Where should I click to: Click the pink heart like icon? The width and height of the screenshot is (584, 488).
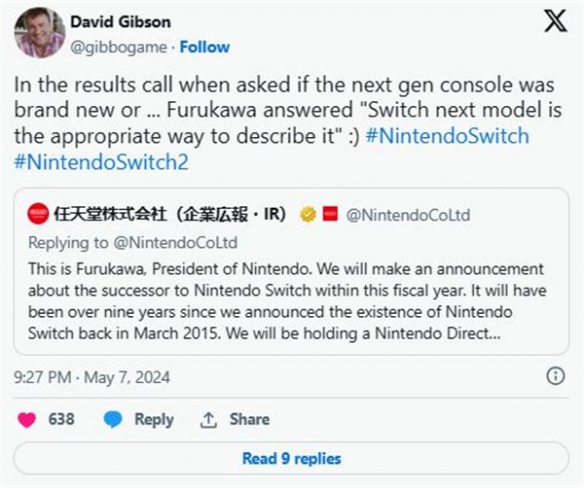click(27, 420)
